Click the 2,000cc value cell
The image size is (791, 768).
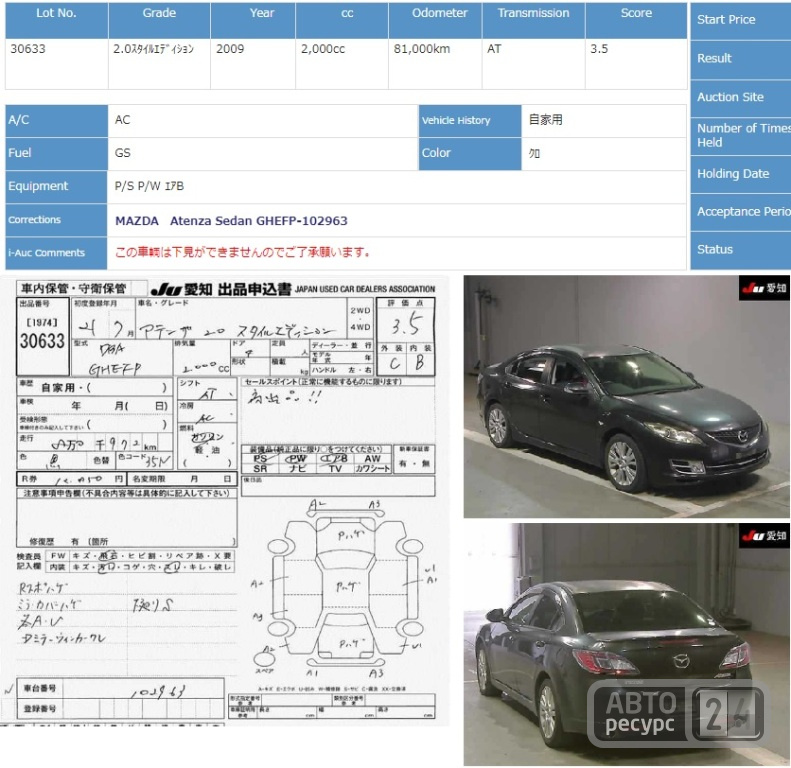(x=342, y=64)
